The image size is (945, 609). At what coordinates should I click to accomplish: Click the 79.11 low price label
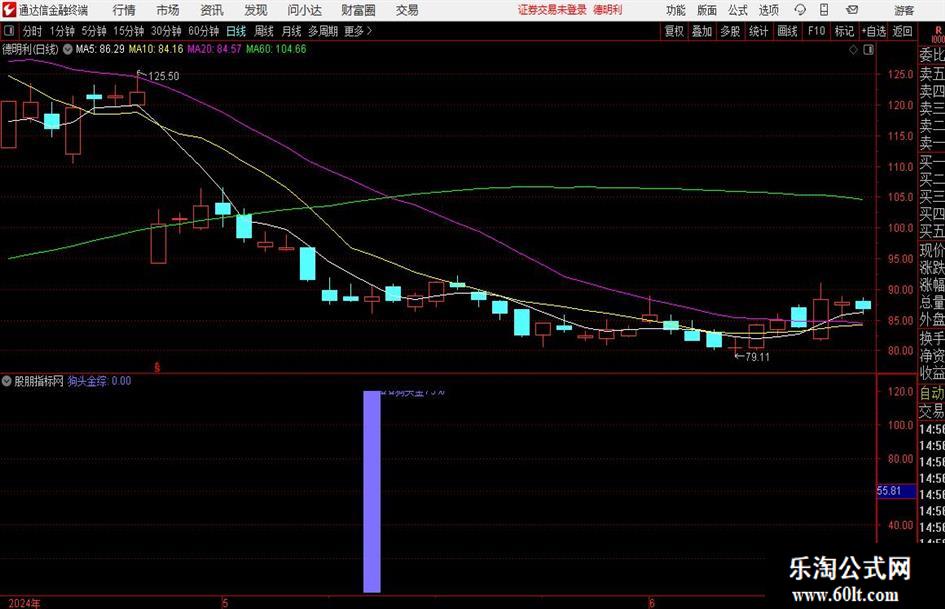(x=758, y=357)
